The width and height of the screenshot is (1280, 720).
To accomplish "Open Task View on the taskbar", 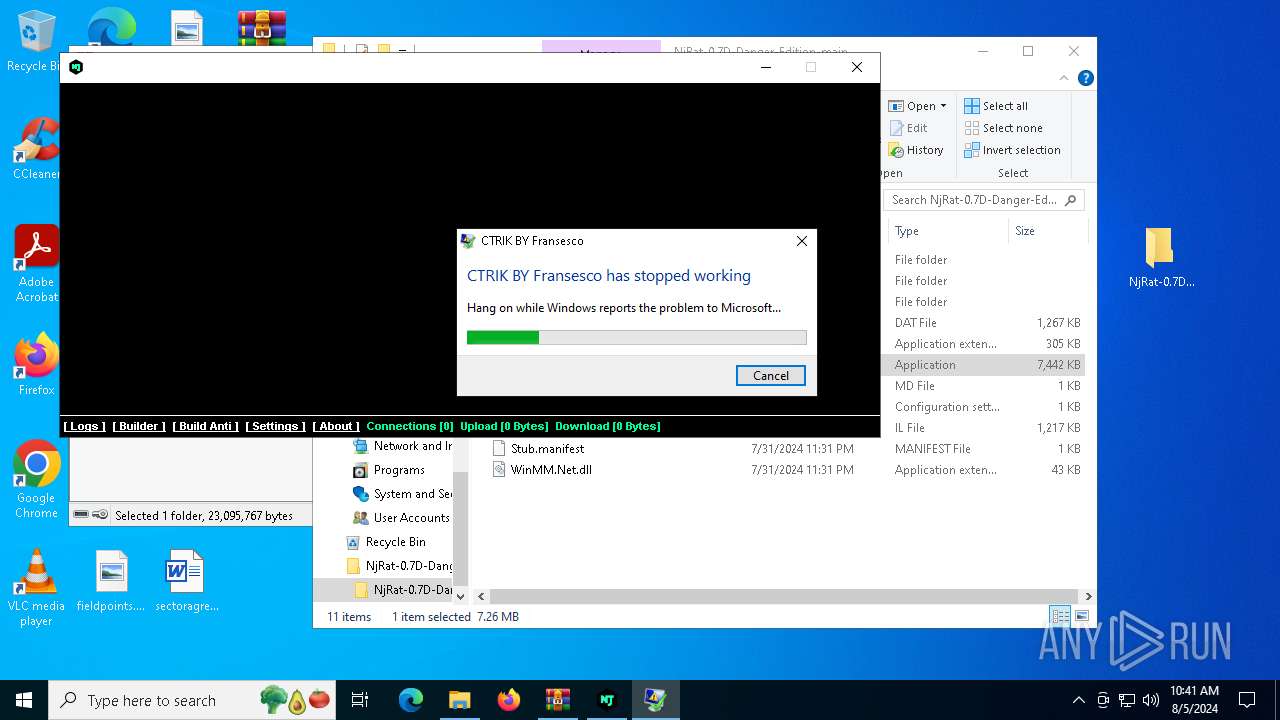I will [x=360, y=700].
